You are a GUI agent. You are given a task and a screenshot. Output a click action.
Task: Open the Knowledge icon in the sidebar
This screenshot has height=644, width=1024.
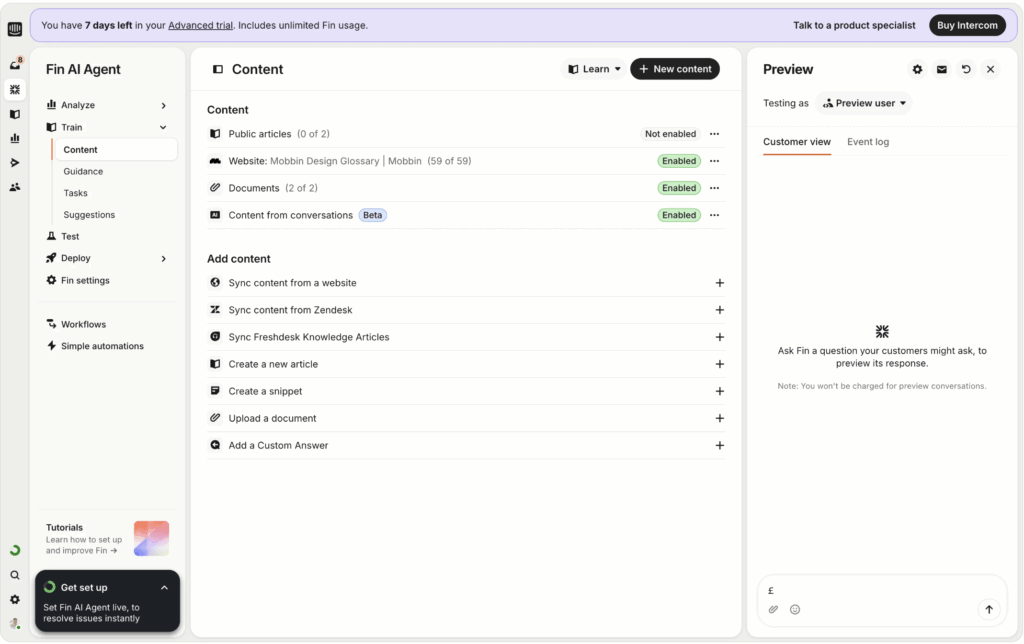pos(14,113)
